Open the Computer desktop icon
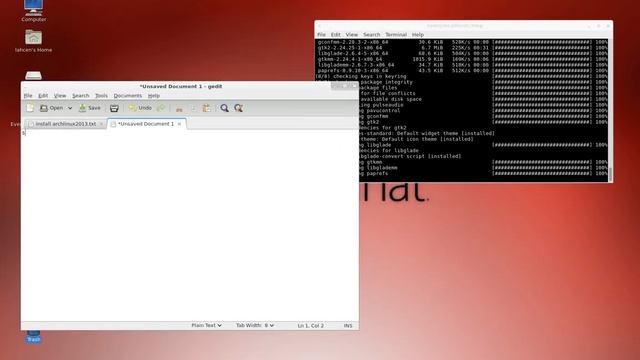 33,11
